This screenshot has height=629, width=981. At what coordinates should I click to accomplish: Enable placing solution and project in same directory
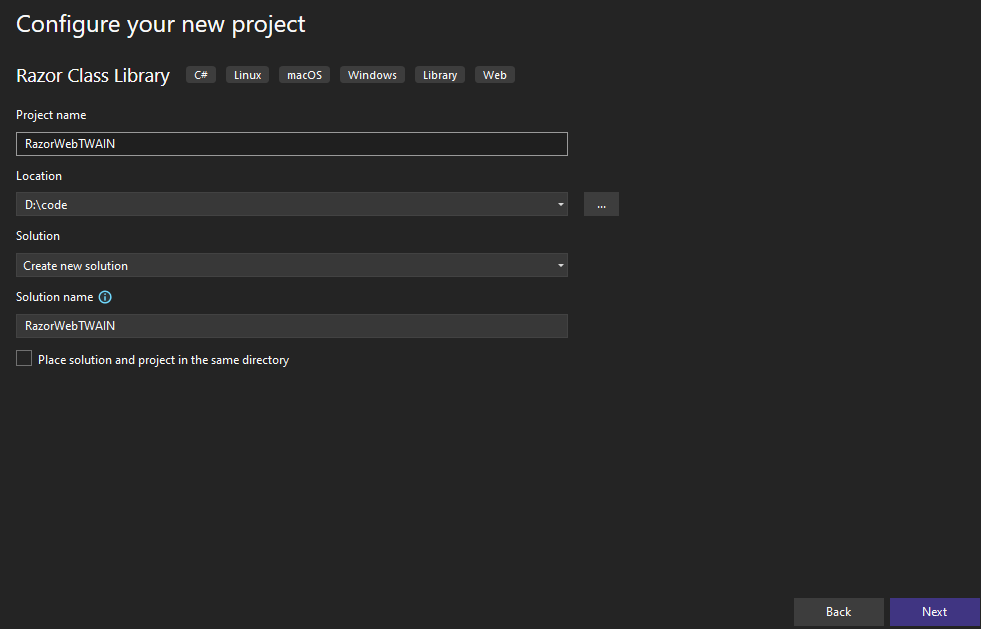click(x=24, y=358)
